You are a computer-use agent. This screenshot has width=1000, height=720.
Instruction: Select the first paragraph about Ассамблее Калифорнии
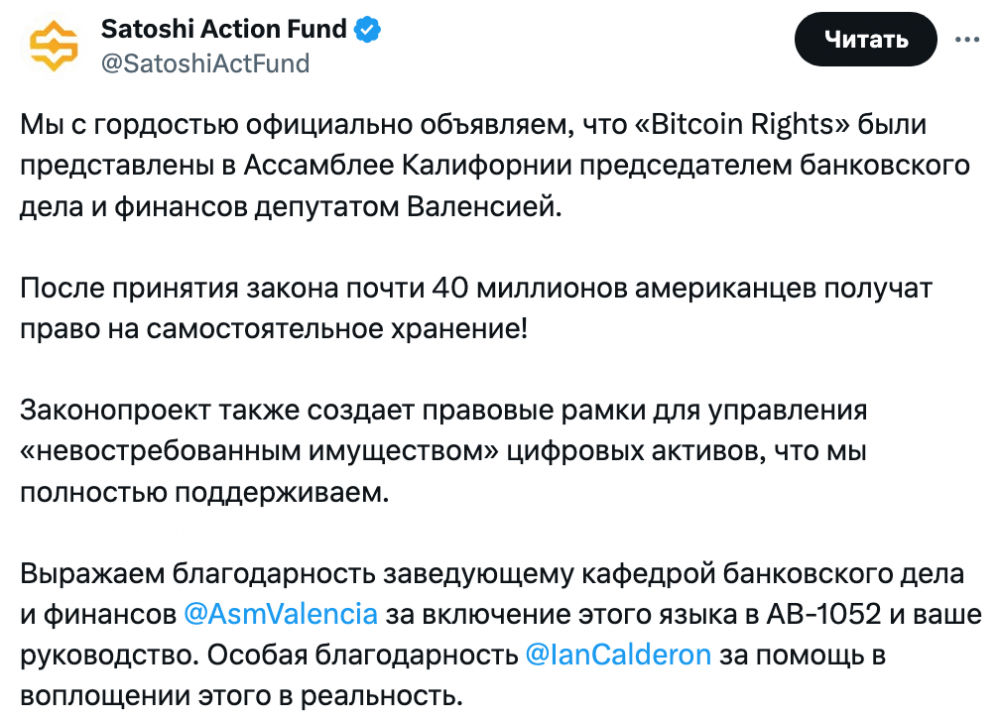pos(495,165)
